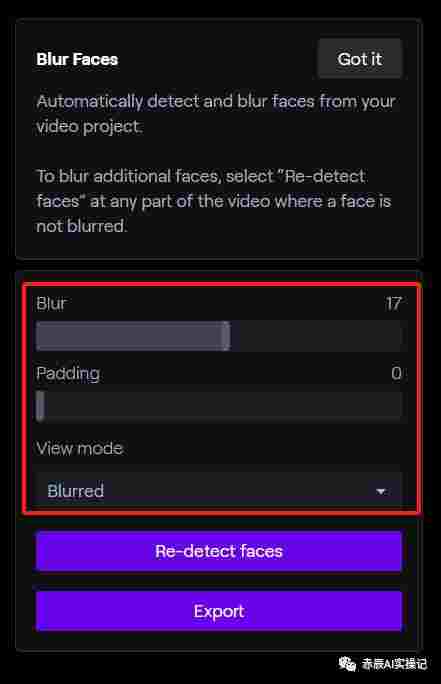
Task: Click the purple Export button
Action: click(219, 611)
